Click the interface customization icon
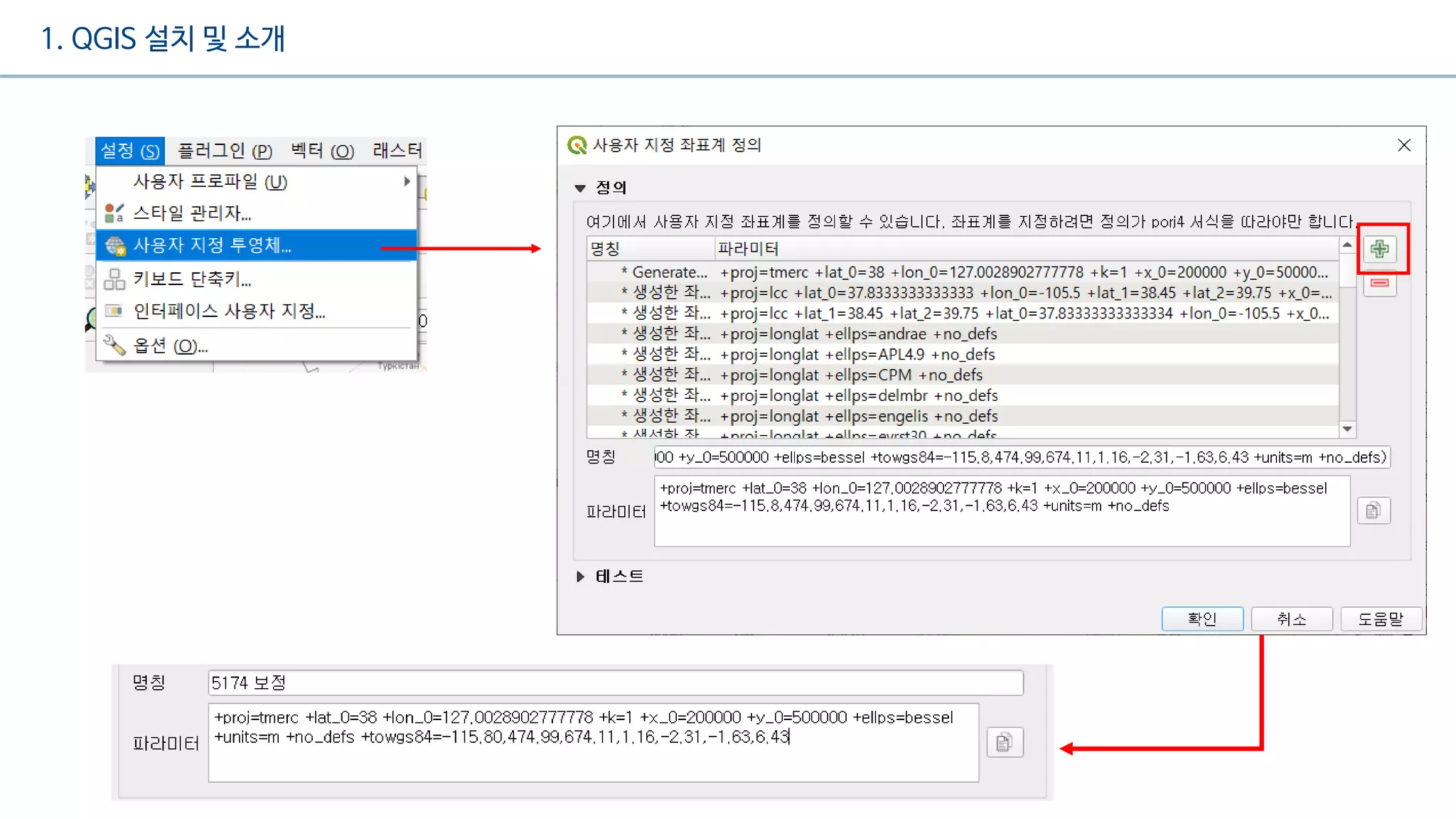This screenshot has width=1456, height=819. (114, 311)
